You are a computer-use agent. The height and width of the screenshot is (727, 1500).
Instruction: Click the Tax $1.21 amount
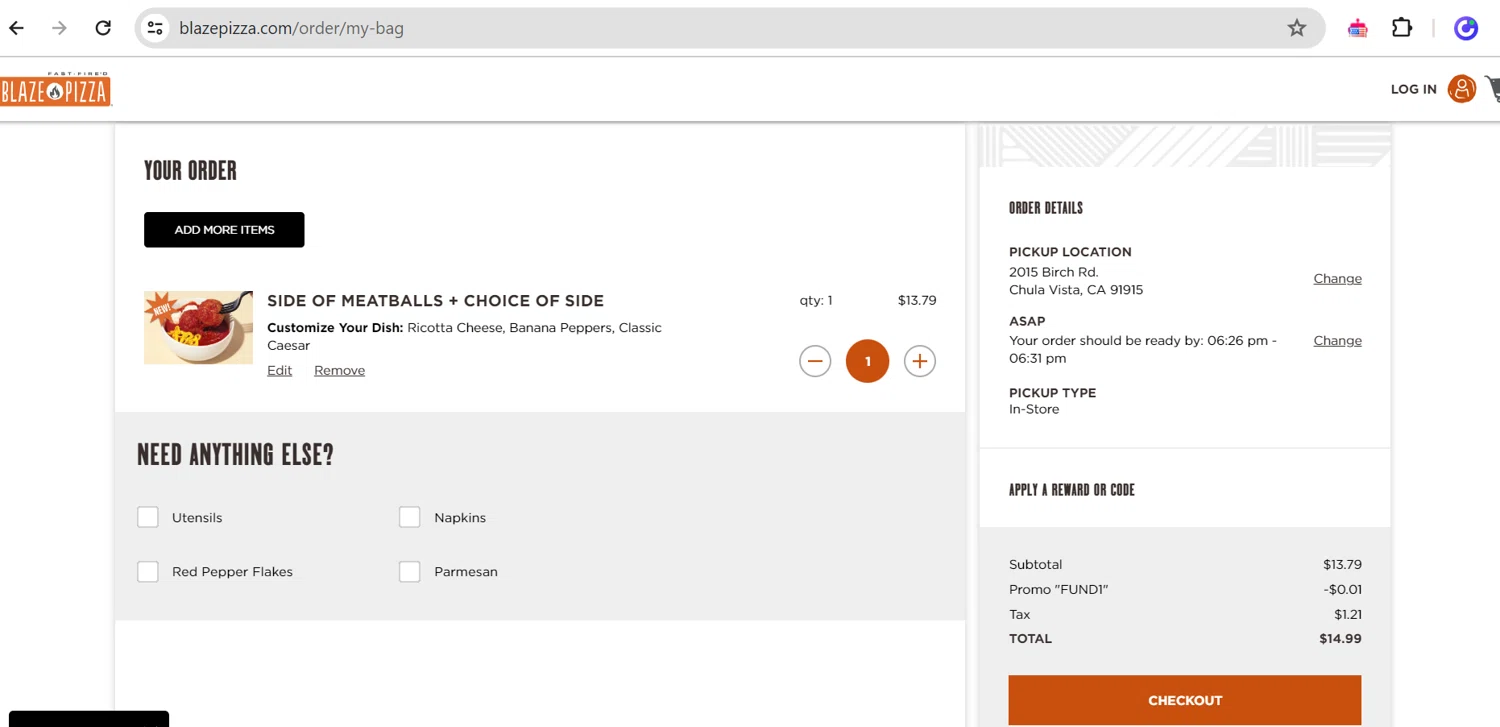pyautogui.click(x=1348, y=614)
